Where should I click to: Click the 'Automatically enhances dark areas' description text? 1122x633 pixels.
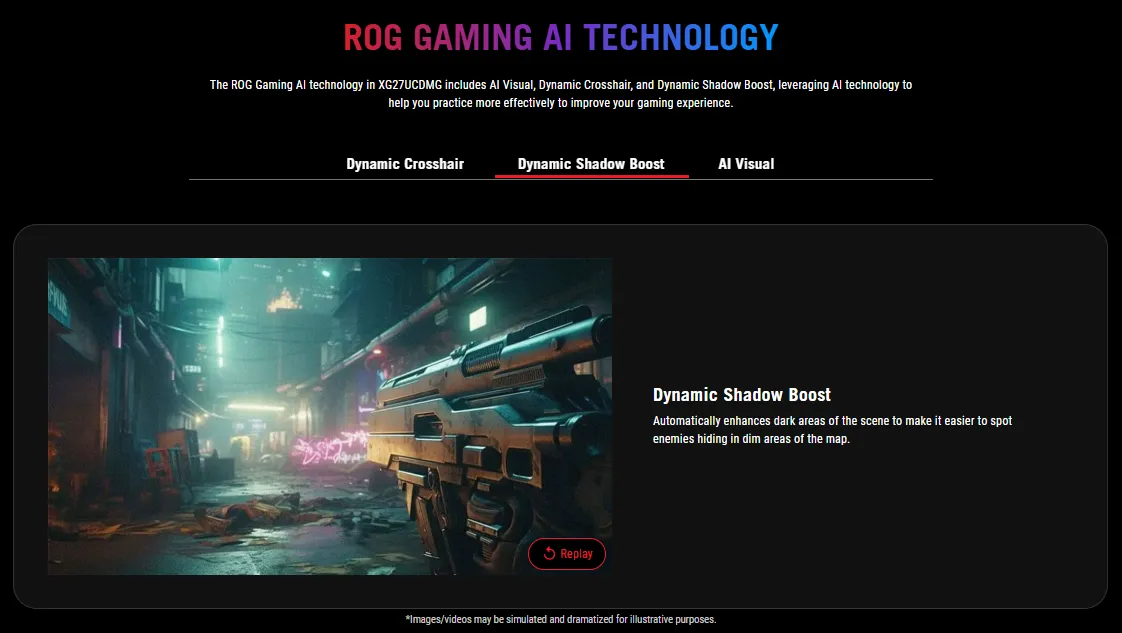[832, 430]
